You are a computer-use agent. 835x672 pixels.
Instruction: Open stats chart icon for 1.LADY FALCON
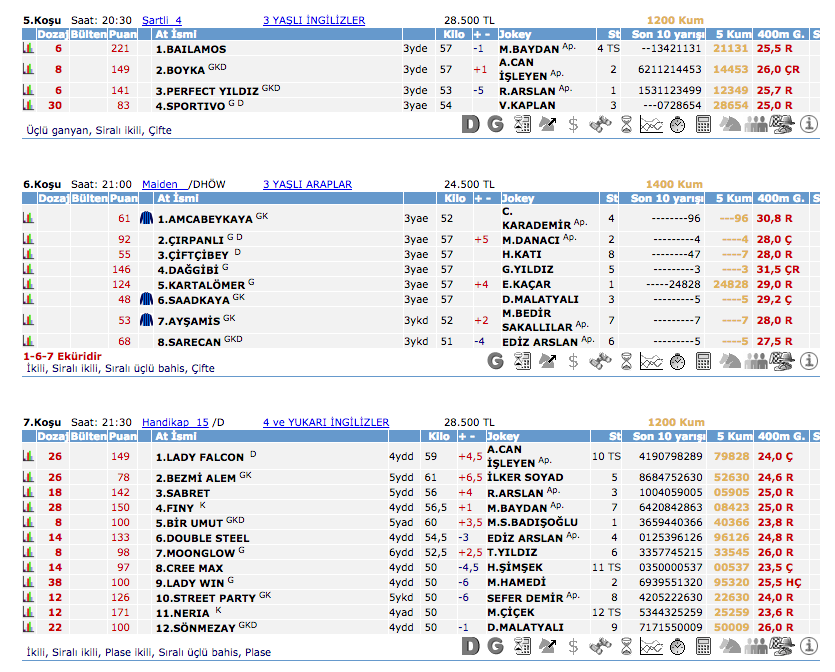pos(29,457)
